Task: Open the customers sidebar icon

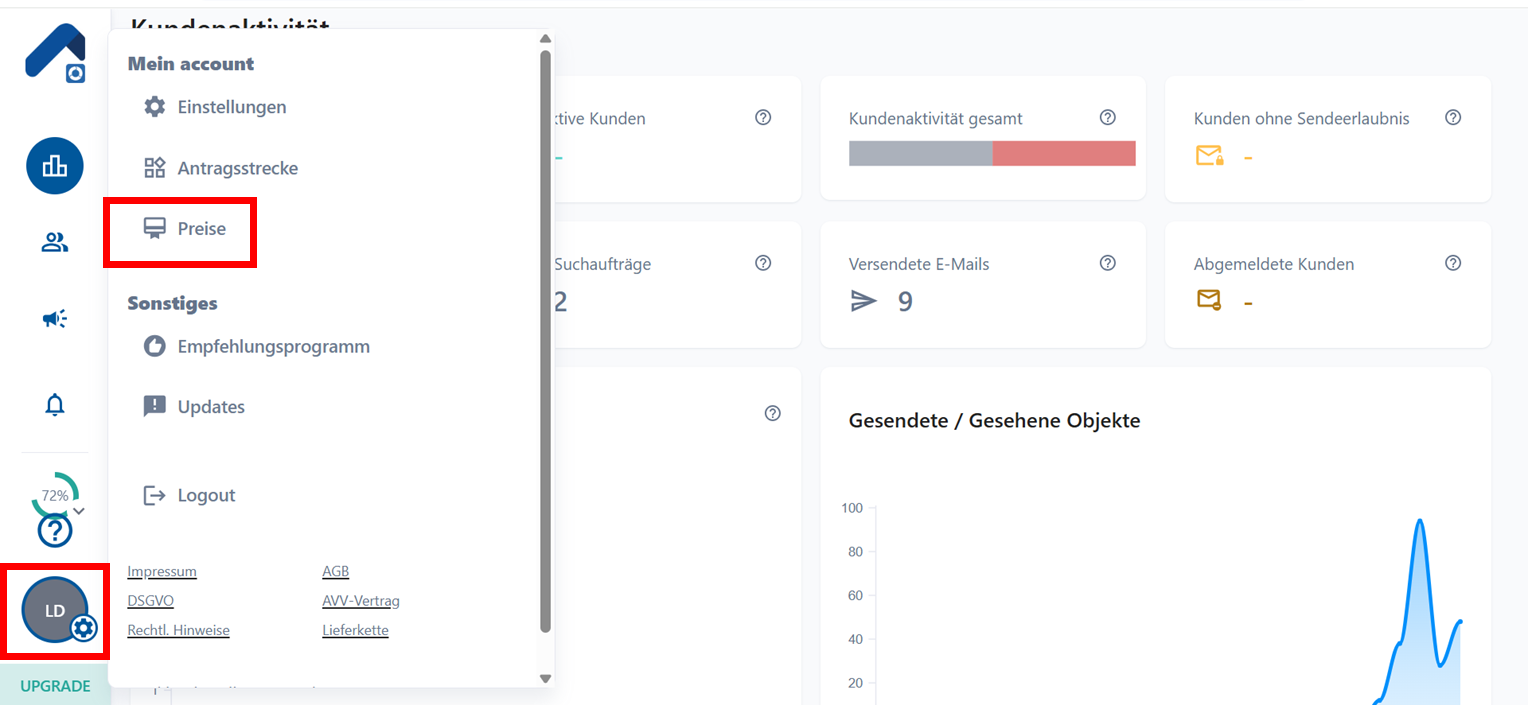Action: click(x=55, y=242)
